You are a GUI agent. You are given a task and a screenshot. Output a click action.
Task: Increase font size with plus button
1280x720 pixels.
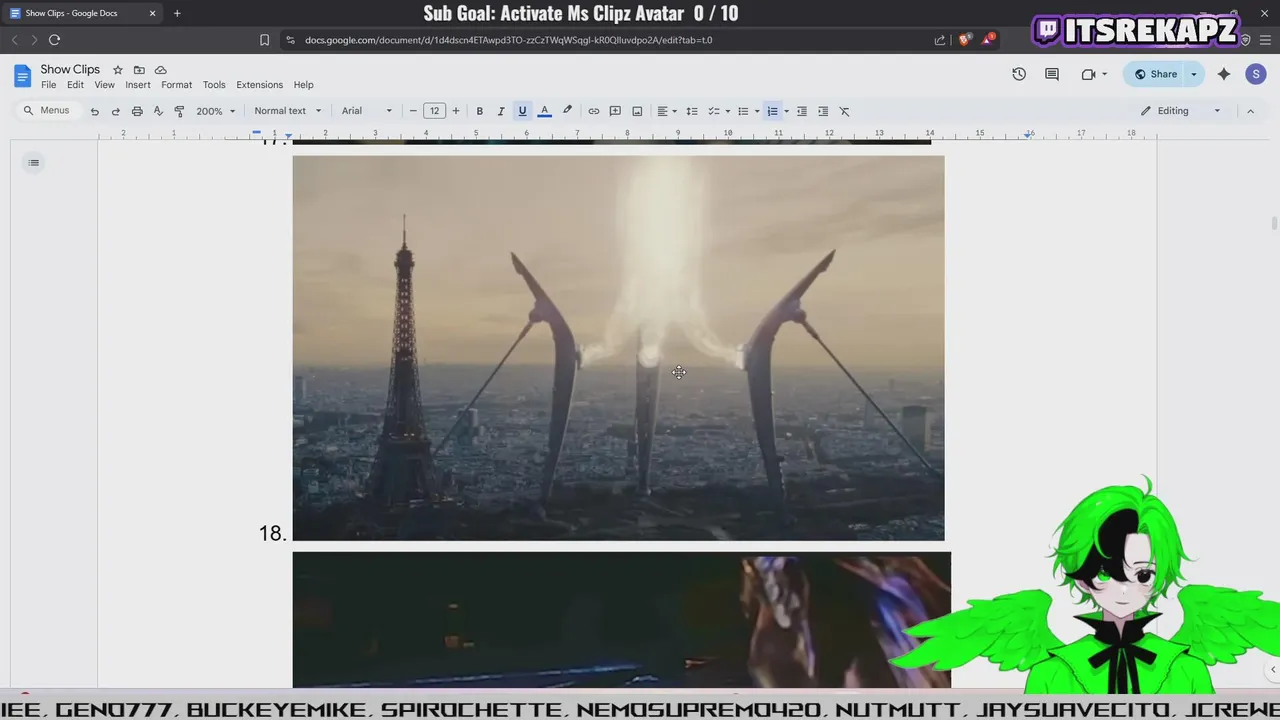coord(456,111)
